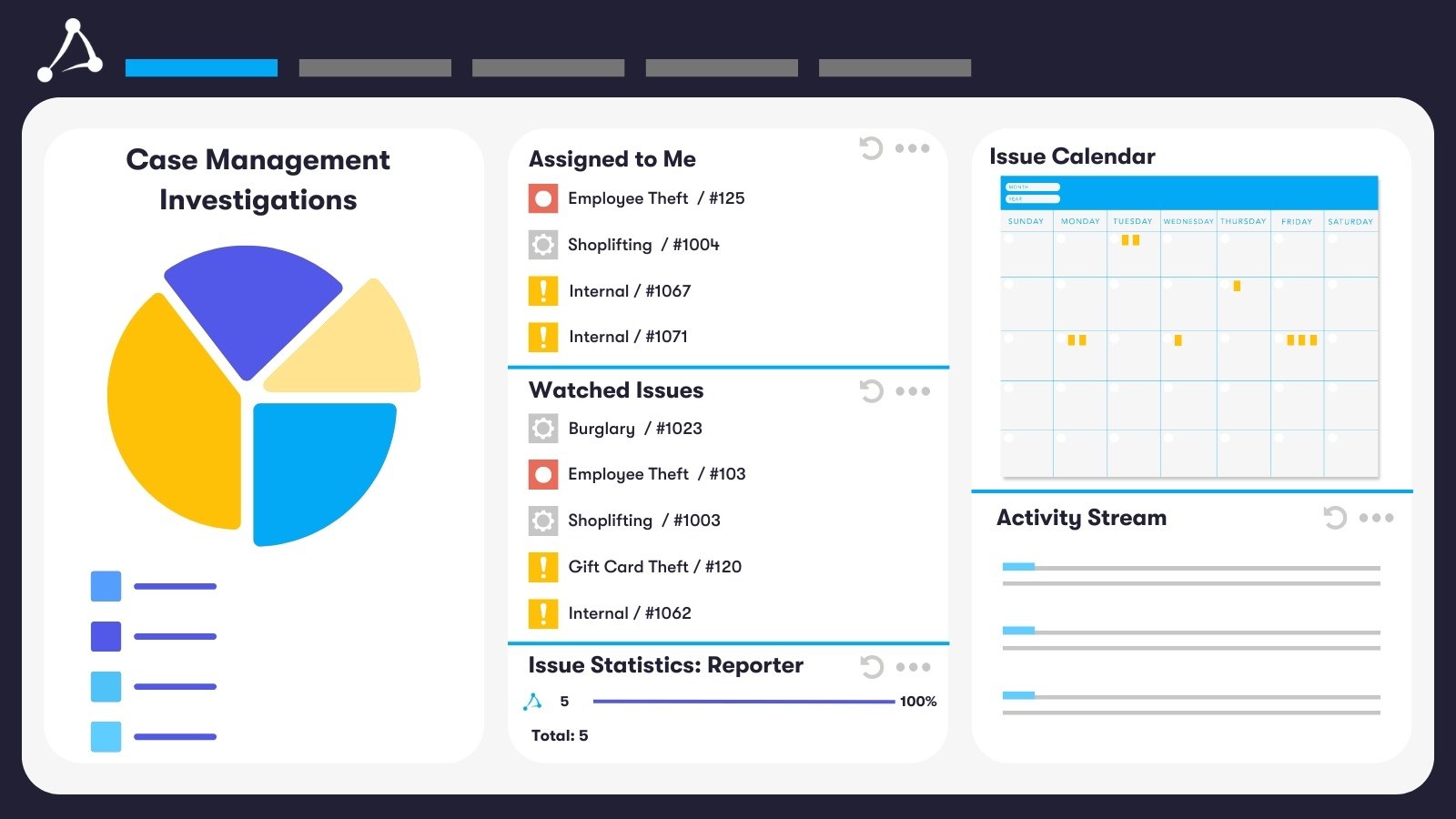Image resolution: width=1456 pixels, height=819 pixels.
Task: Refresh the Watched Issues panel
Action: pos(871,391)
